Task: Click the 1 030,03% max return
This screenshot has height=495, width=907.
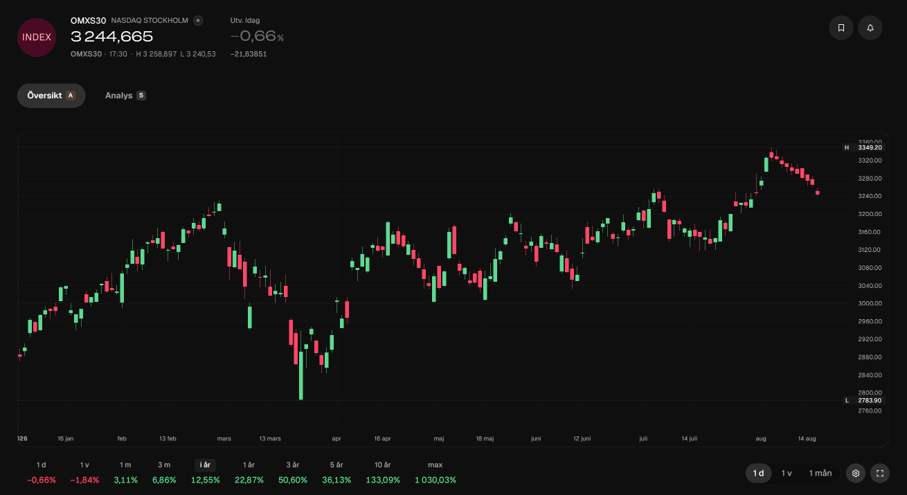Action: [435, 480]
